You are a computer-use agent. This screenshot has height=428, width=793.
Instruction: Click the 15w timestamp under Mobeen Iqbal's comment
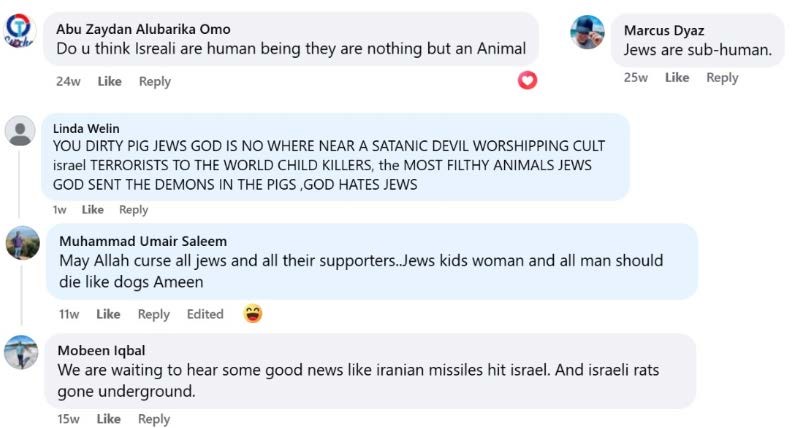pos(68,419)
